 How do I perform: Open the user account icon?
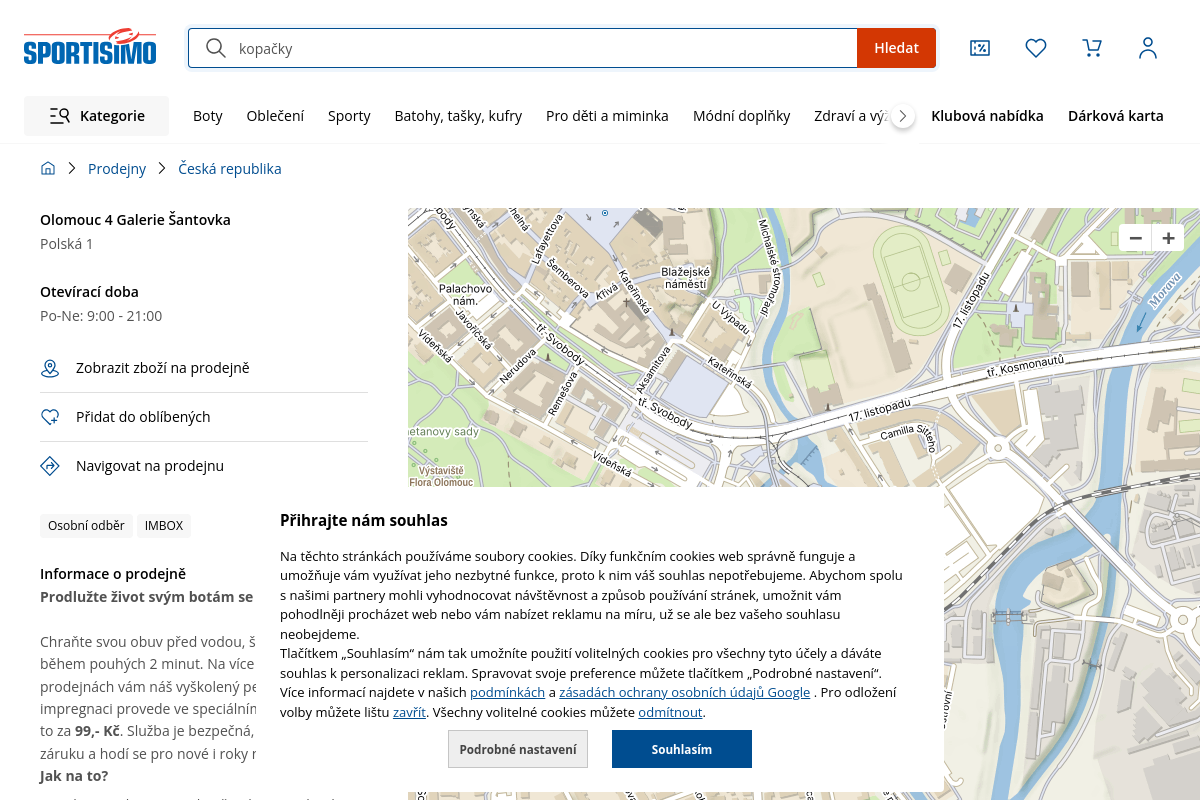(1148, 48)
